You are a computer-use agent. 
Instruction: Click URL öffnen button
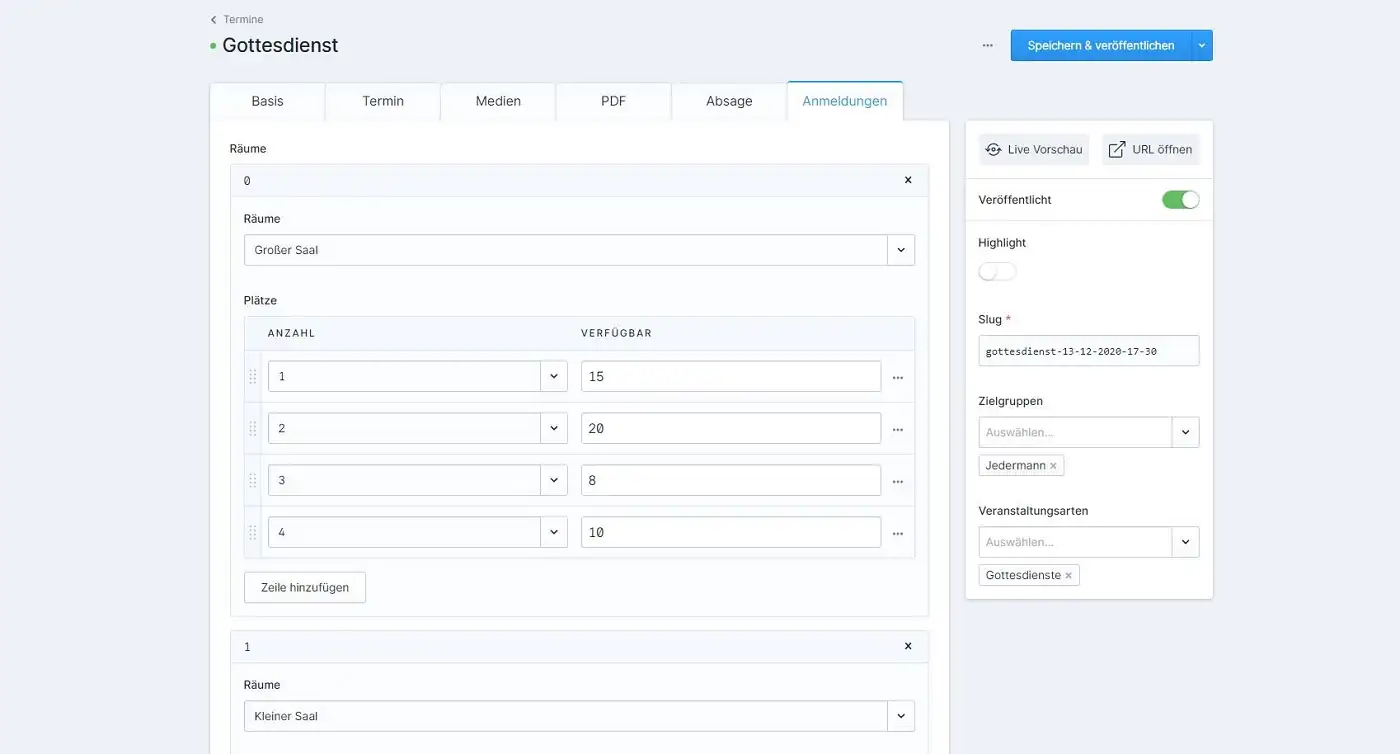click(x=1151, y=149)
